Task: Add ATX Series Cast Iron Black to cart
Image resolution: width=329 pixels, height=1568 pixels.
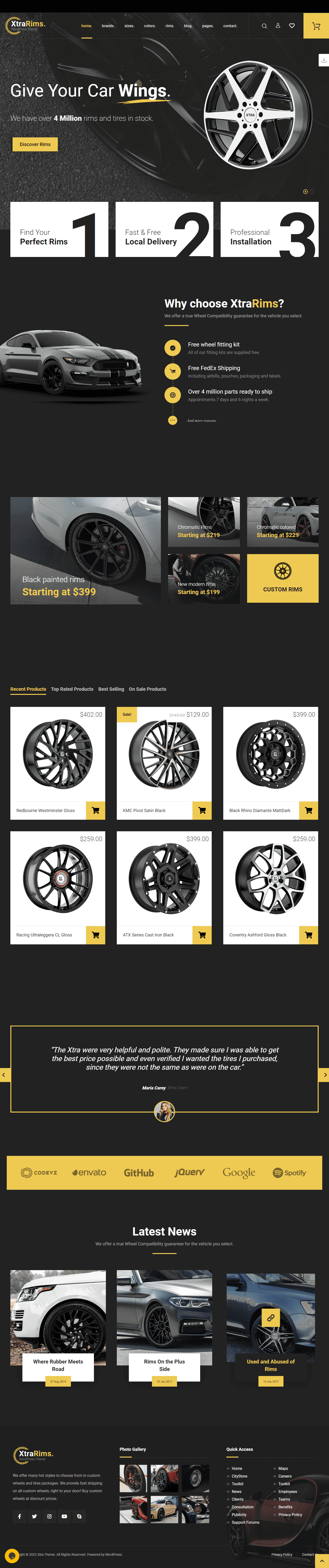Action: click(202, 935)
